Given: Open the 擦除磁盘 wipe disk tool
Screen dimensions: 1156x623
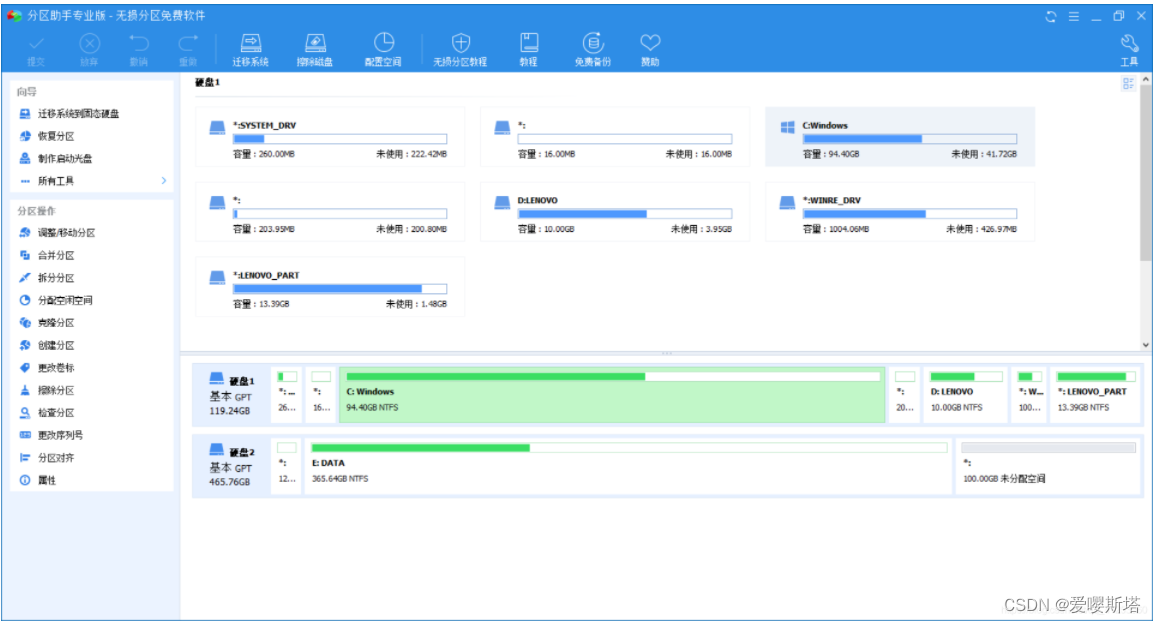Looking at the screenshot, I should point(315,50).
